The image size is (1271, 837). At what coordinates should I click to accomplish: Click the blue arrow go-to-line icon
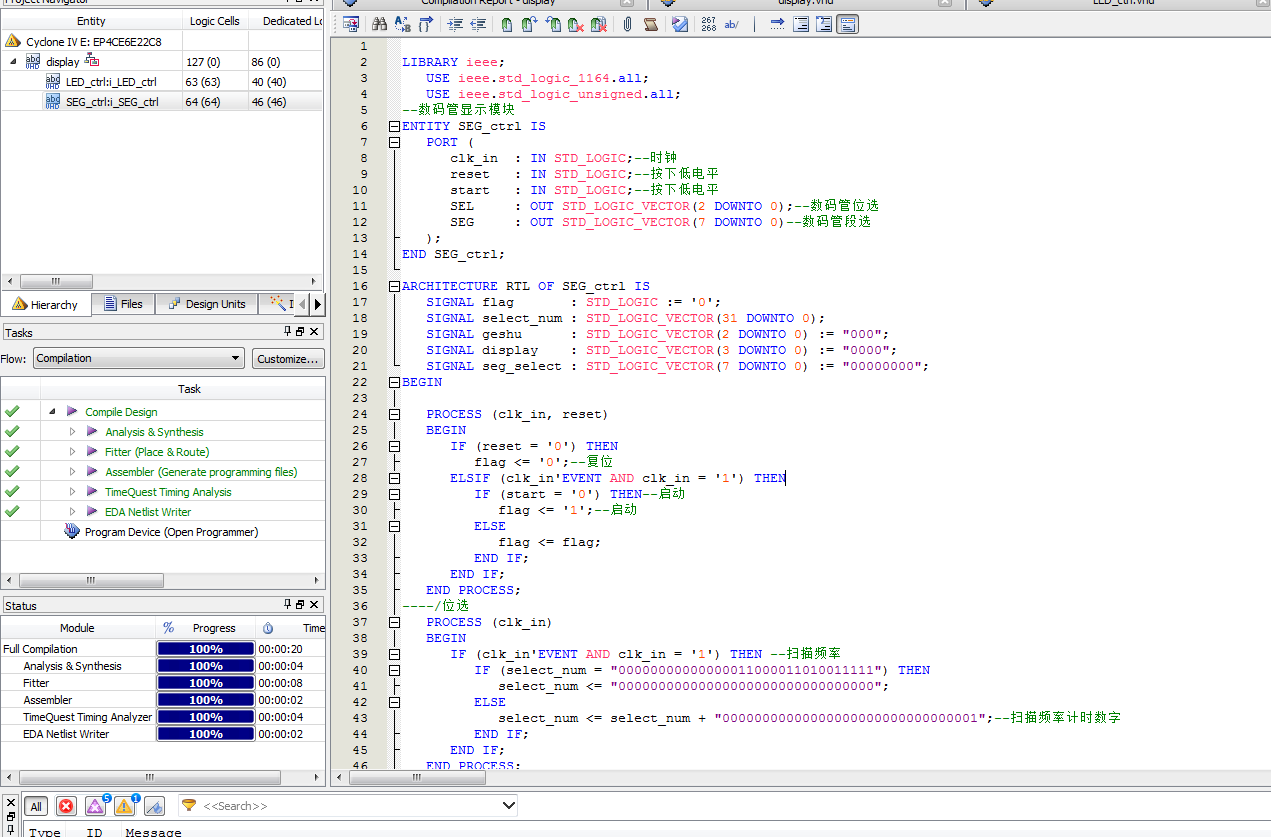pyautogui.click(x=777, y=24)
